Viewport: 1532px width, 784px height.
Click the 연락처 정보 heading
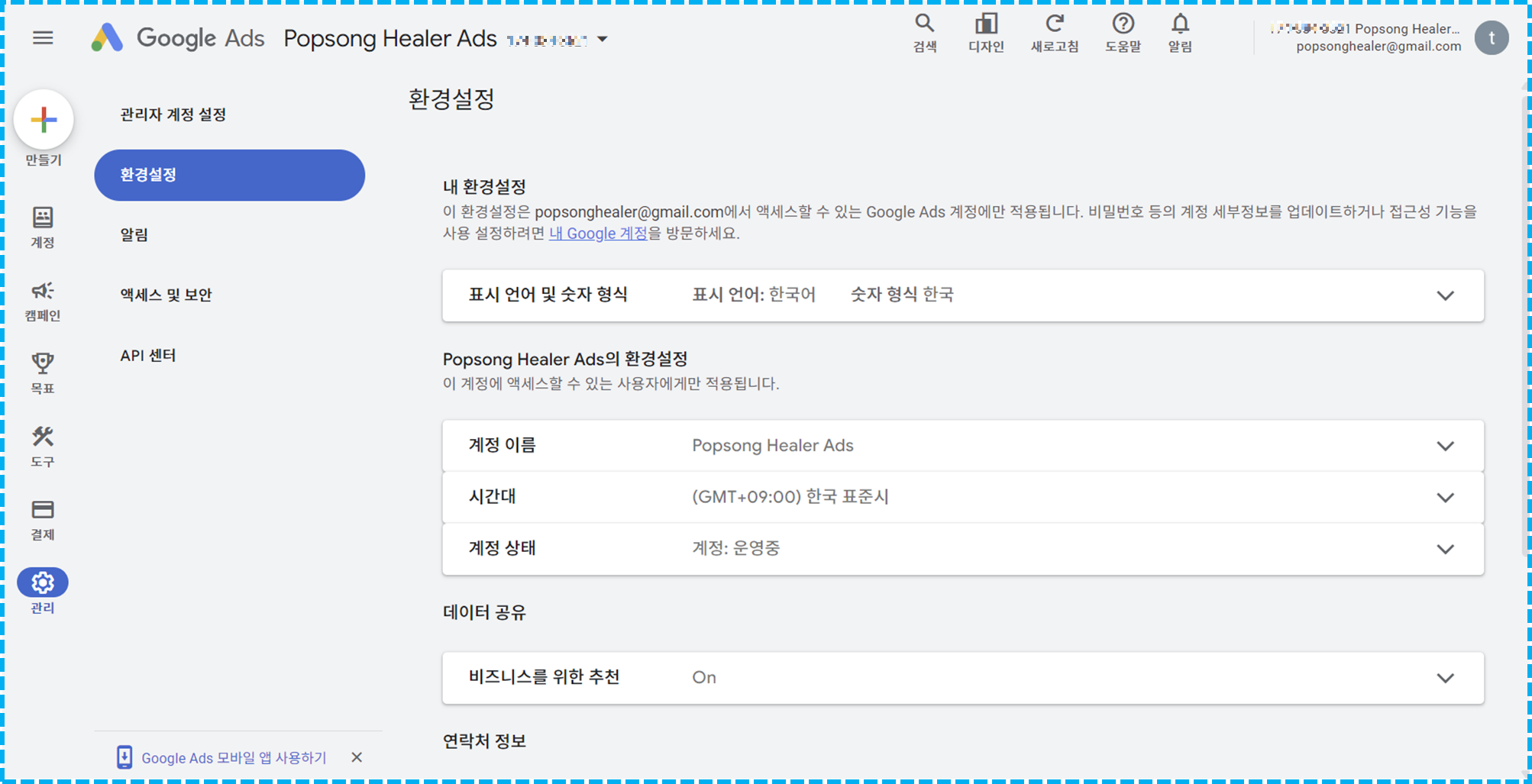(484, 741)
